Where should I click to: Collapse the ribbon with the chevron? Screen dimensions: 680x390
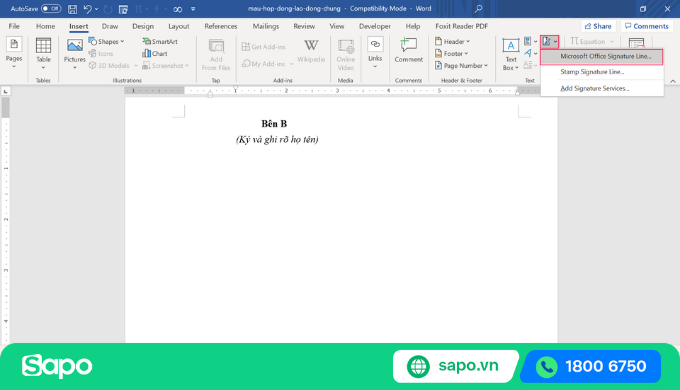673,81
